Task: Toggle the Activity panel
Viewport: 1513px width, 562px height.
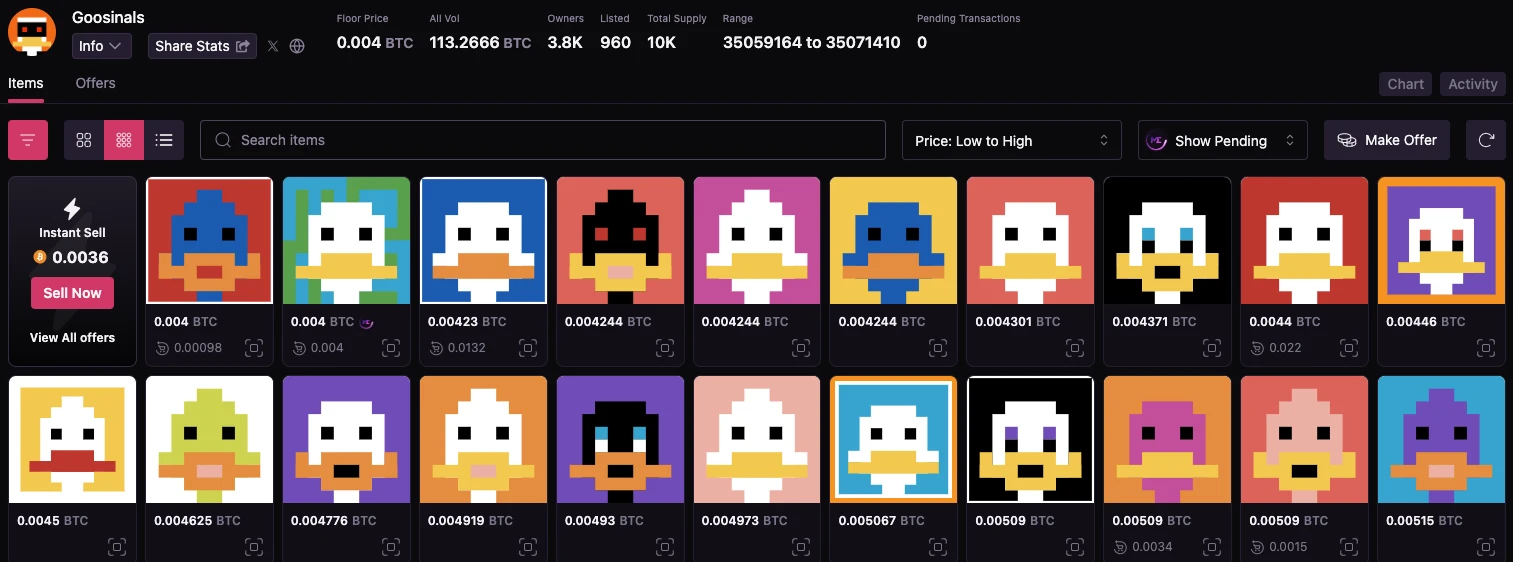Action: point(1472,84)
